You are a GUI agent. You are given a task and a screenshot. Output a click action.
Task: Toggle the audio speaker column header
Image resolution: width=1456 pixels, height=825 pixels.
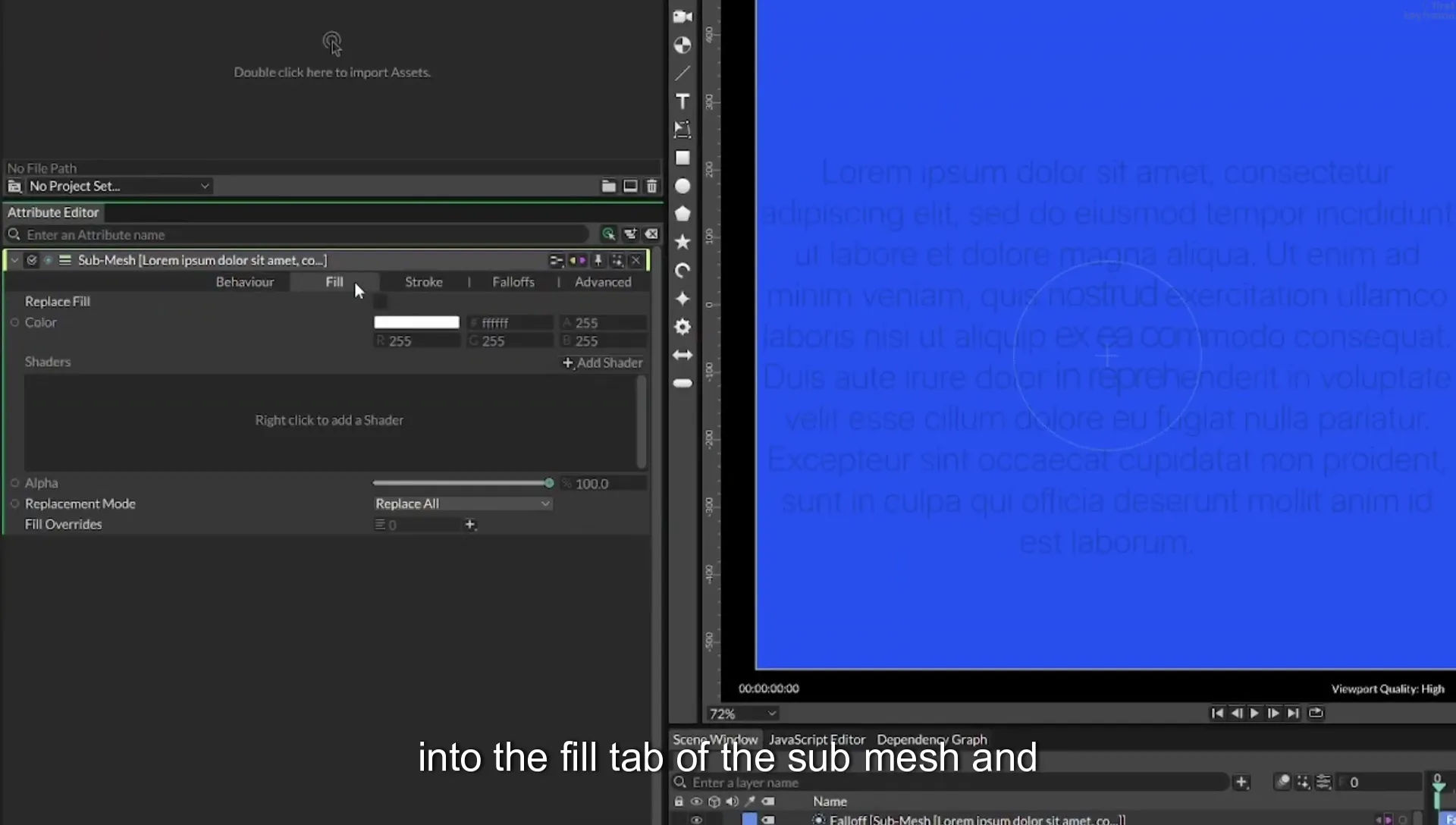pos(732,801)
